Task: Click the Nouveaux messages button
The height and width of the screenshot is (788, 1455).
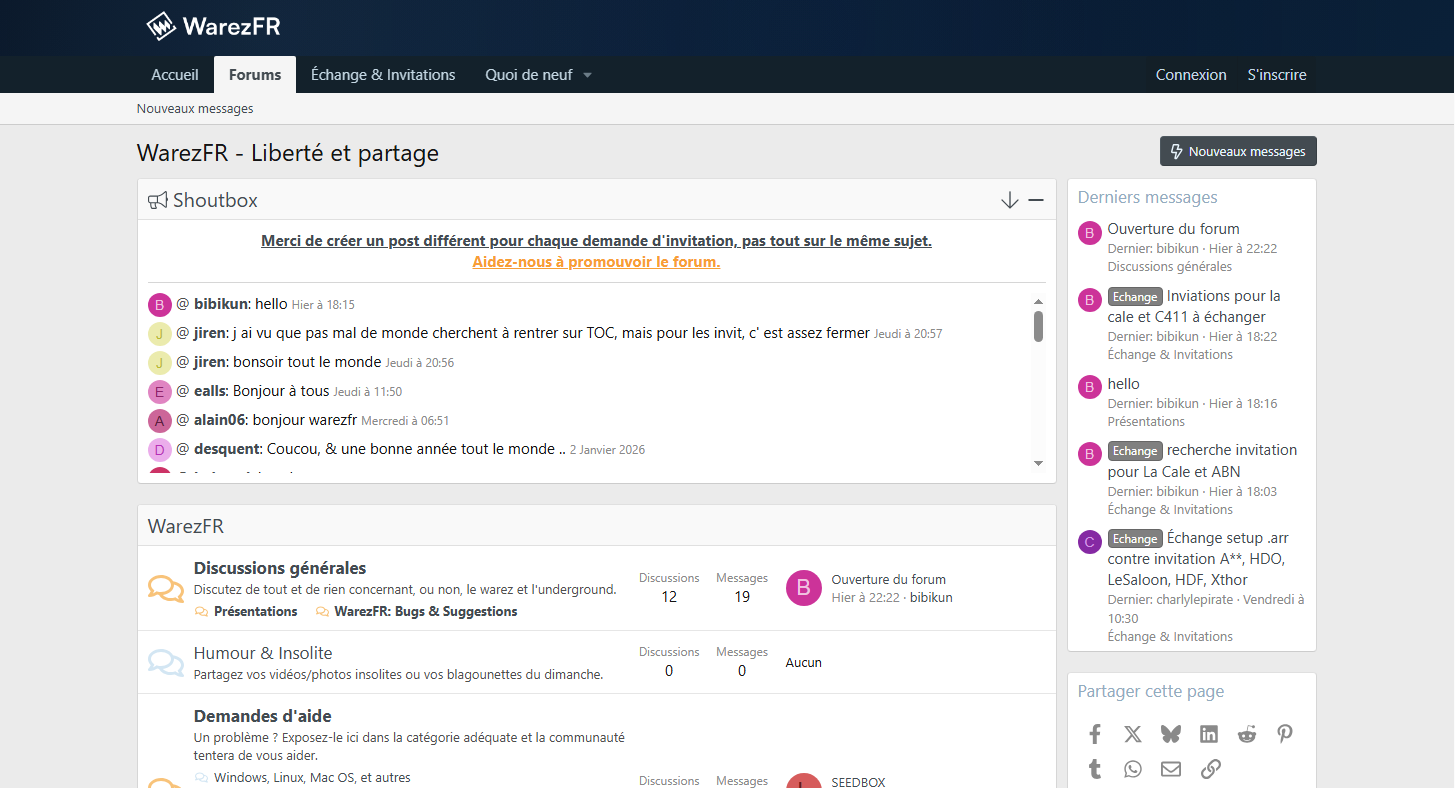Action: click(x=1238, y=151)
